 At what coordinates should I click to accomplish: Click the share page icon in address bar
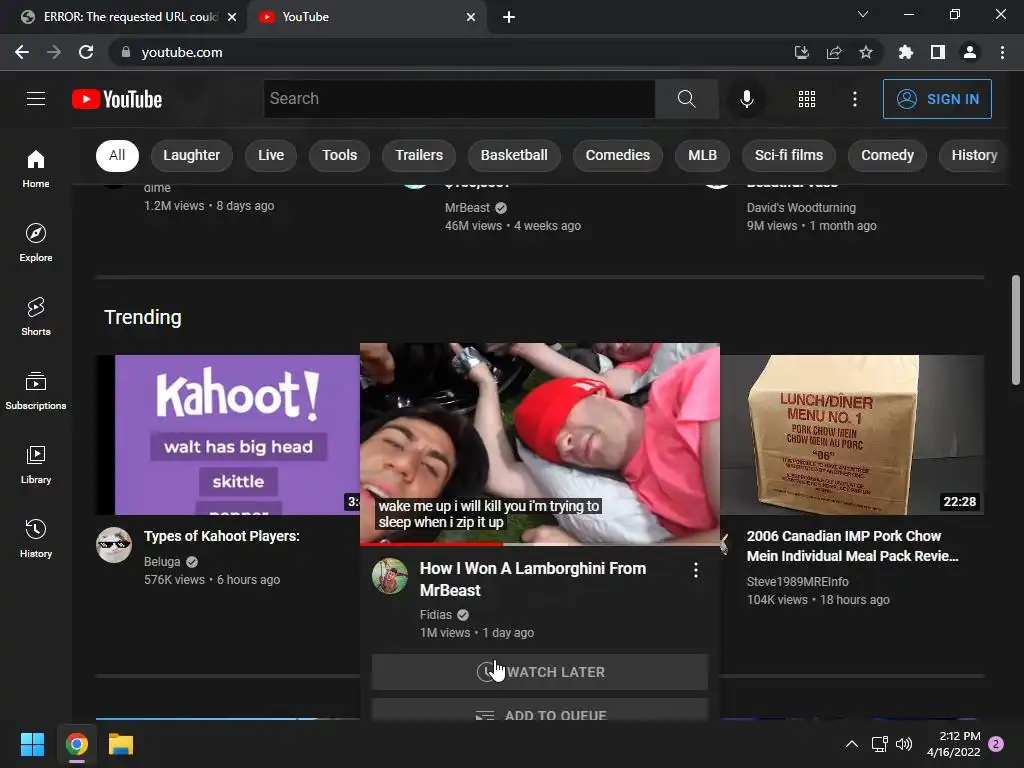pyautogui.click(x=834, y=52)
